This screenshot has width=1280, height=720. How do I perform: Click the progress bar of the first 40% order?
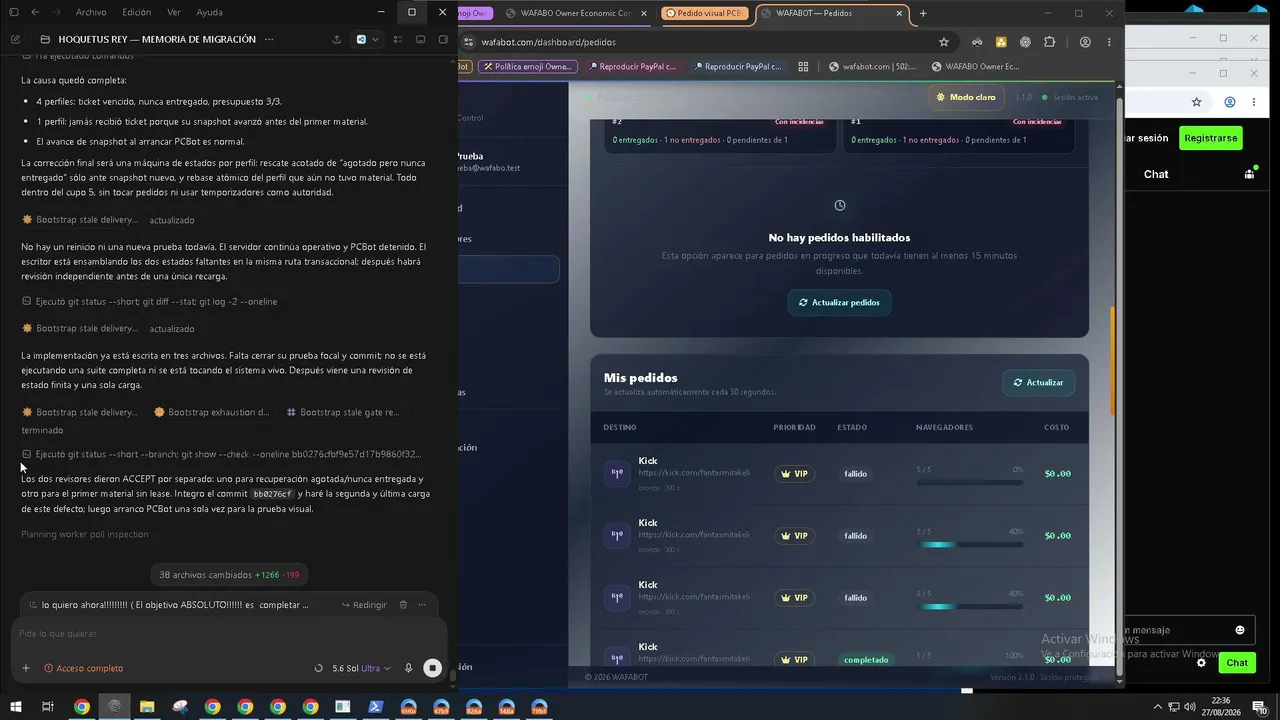pyautogui.click(x=969, y=545)
